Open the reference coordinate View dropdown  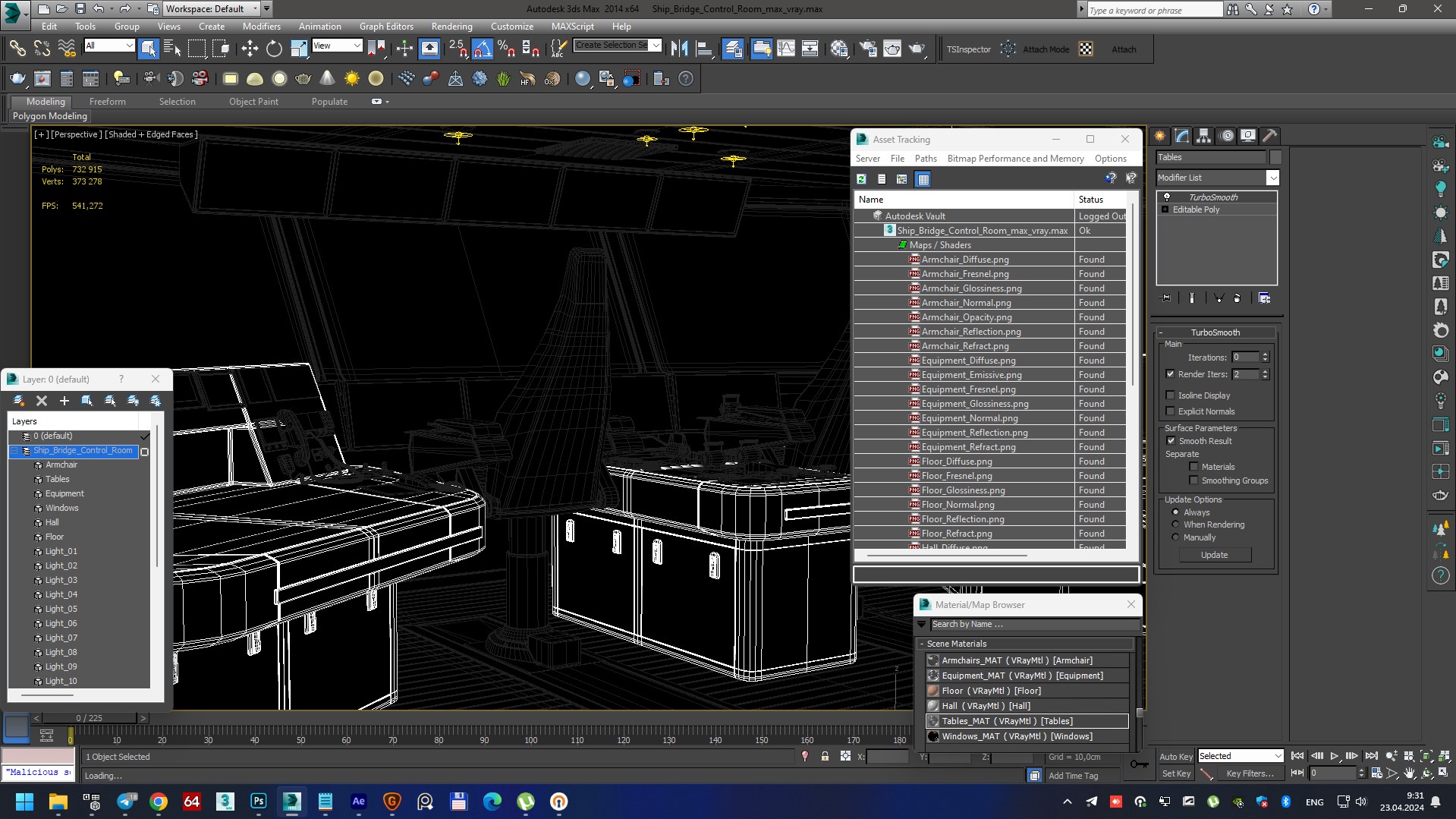(337, 46)
